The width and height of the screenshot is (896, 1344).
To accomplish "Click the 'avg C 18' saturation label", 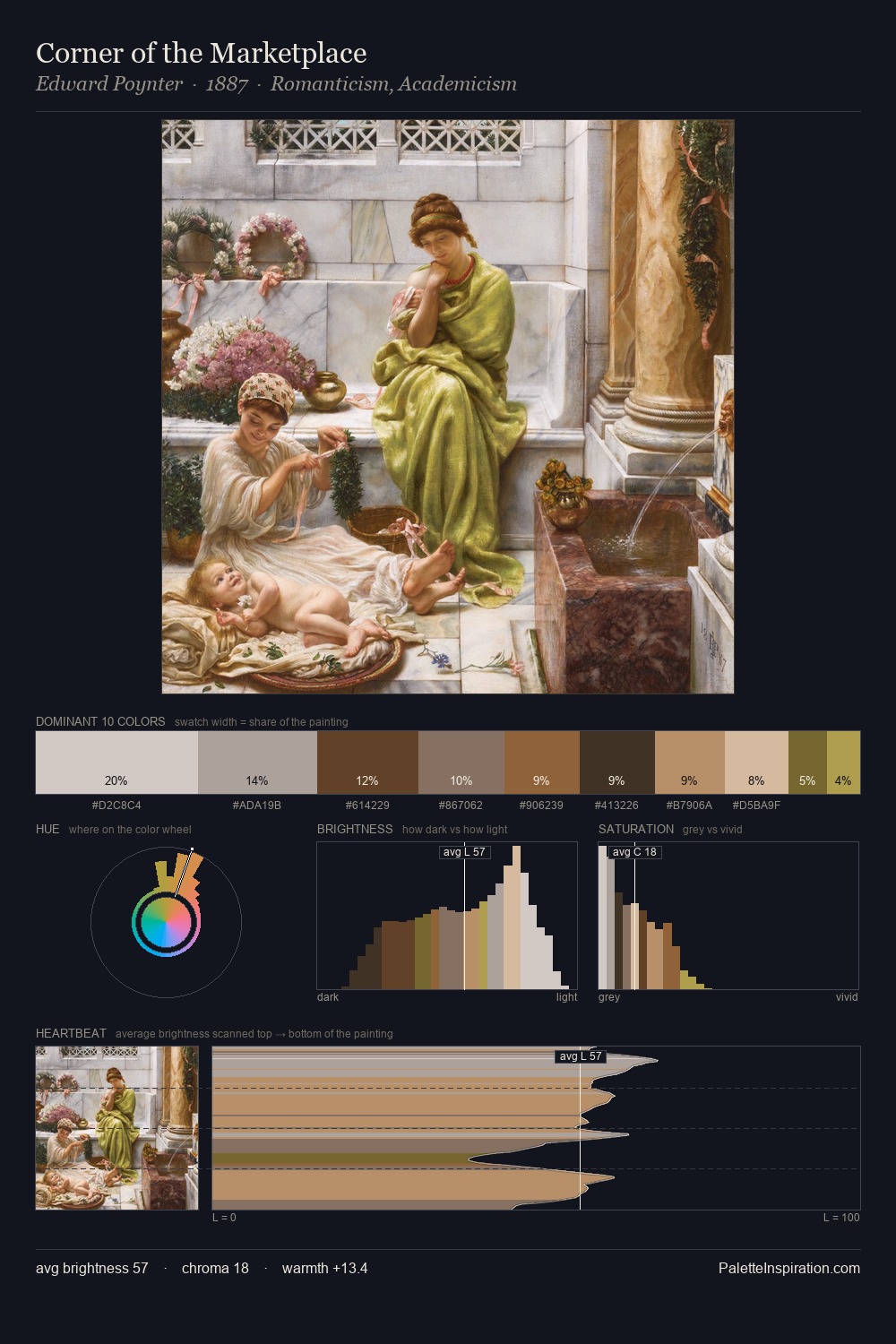I will coord(634,851).
